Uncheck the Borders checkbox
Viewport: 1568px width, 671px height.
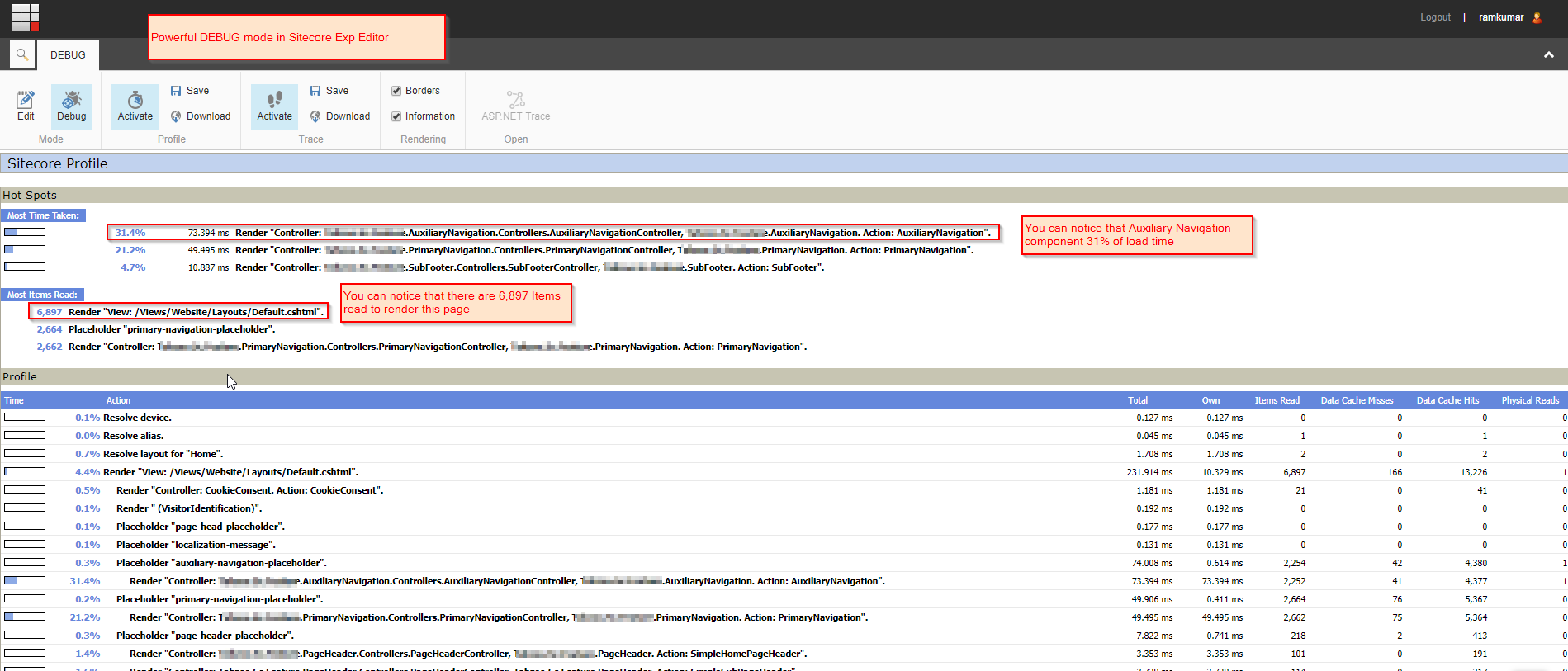point(396,91)
